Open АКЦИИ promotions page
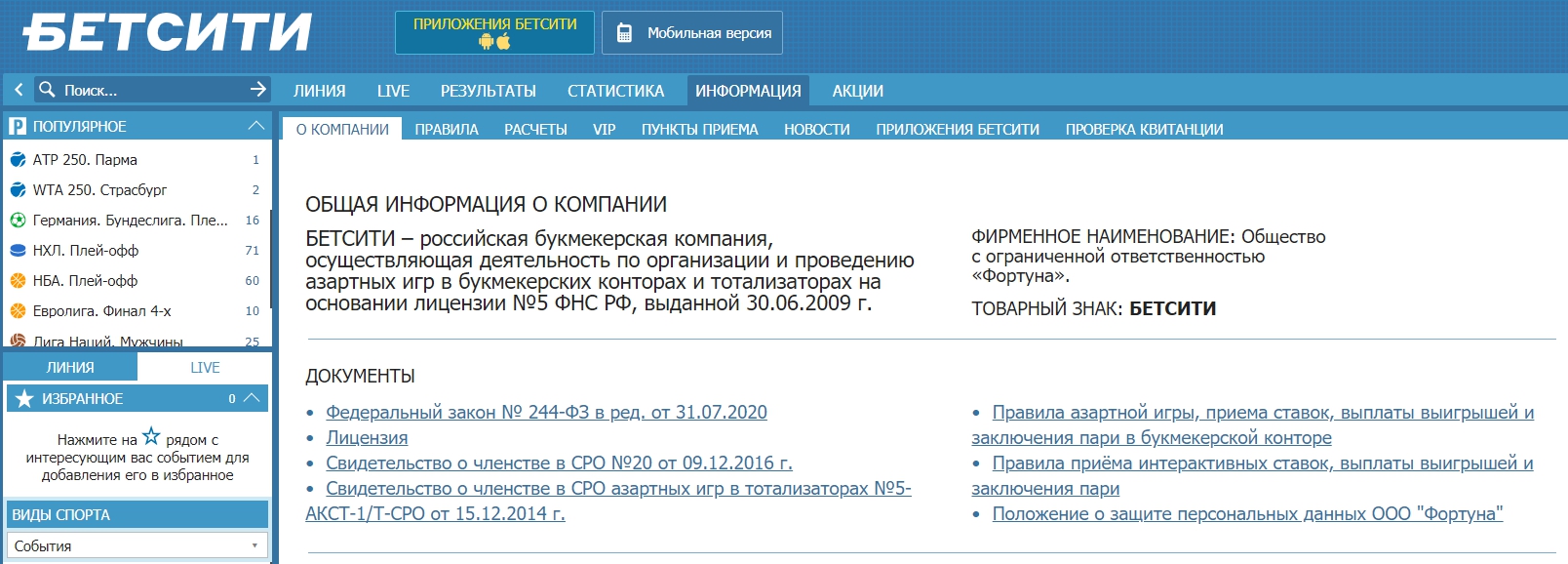The image size is (1568, 564). (x=857, y=91)
